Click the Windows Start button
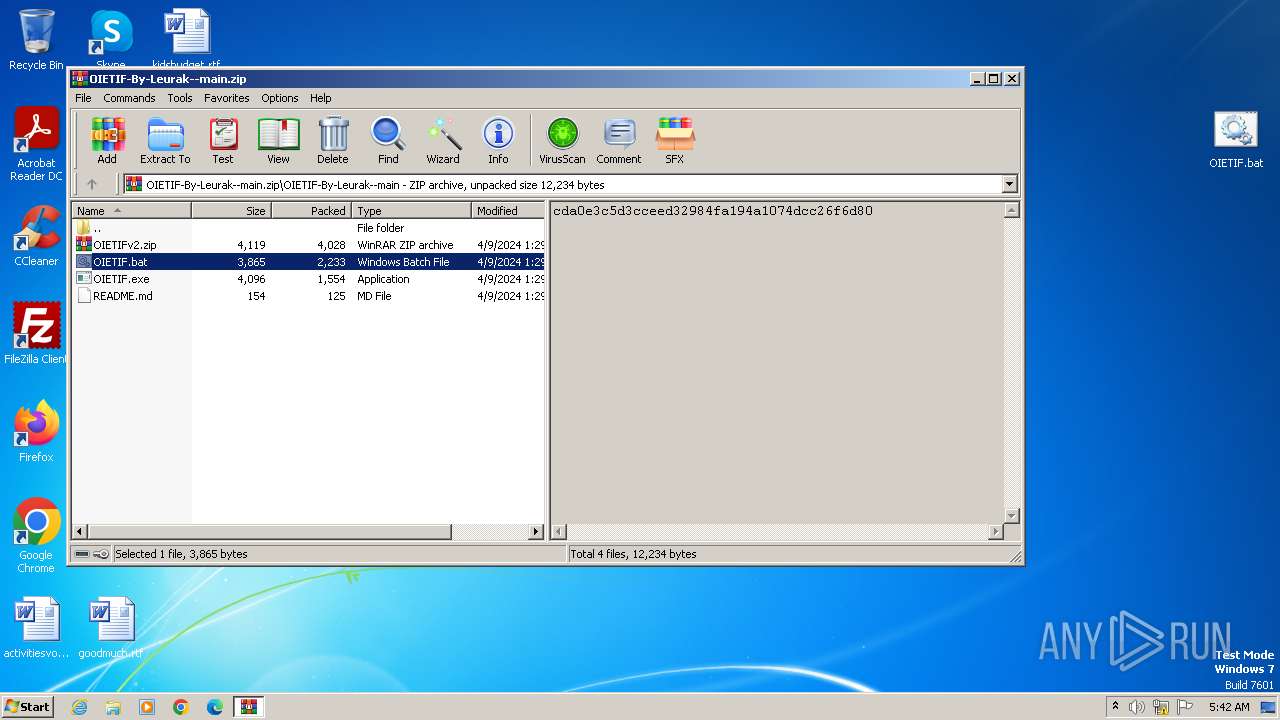This screenshot has width=1280, height=720. (x=28, y=707)
